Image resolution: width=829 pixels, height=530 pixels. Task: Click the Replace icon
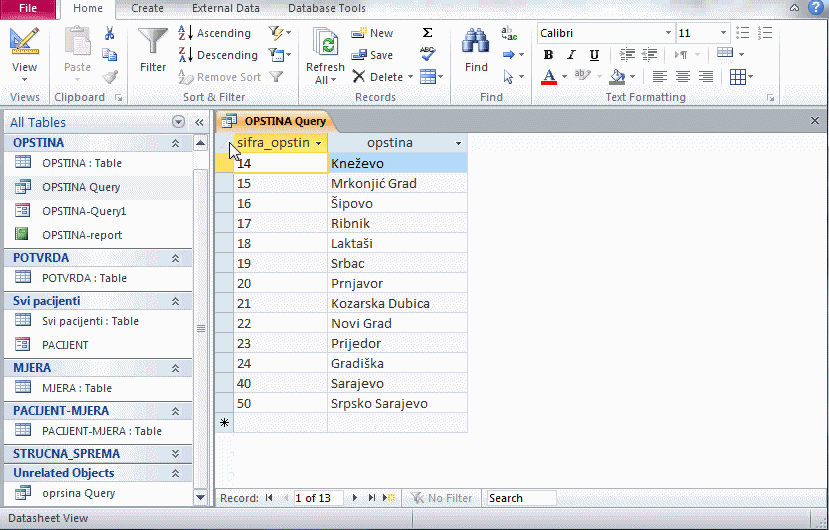tap(509, 33)
